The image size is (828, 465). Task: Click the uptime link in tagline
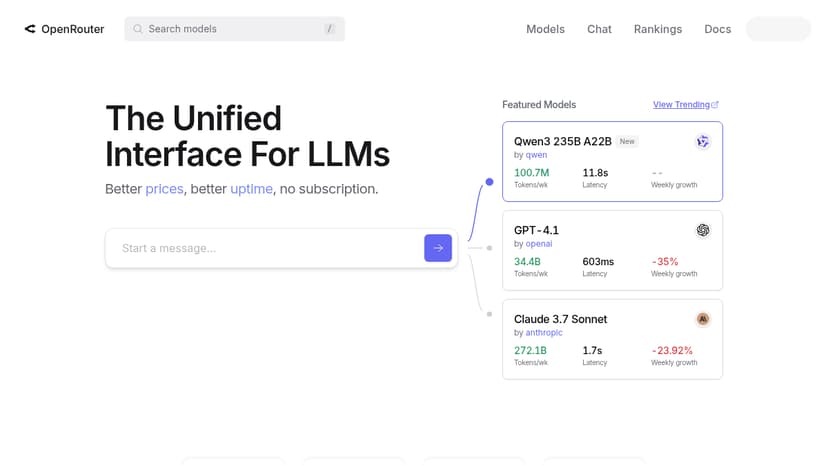click(251, 189)
